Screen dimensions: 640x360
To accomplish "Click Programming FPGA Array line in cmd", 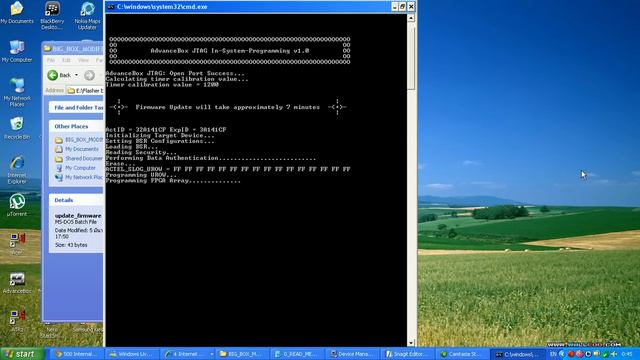I will click(x=173, y=180).
